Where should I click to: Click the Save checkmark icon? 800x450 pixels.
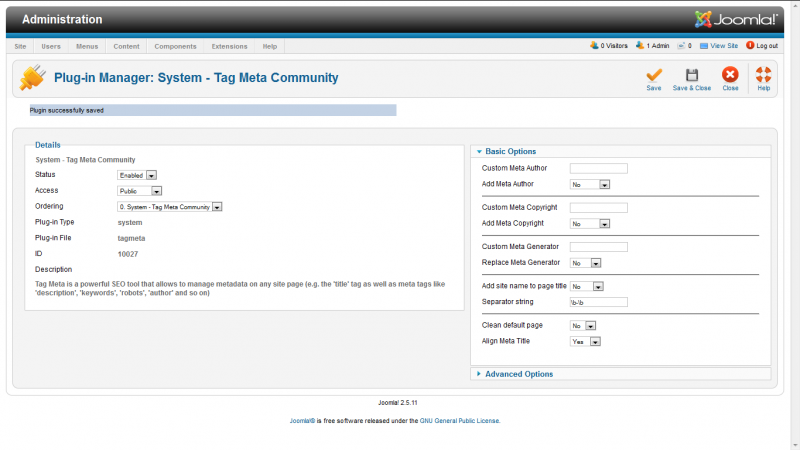tap(654, 75)
